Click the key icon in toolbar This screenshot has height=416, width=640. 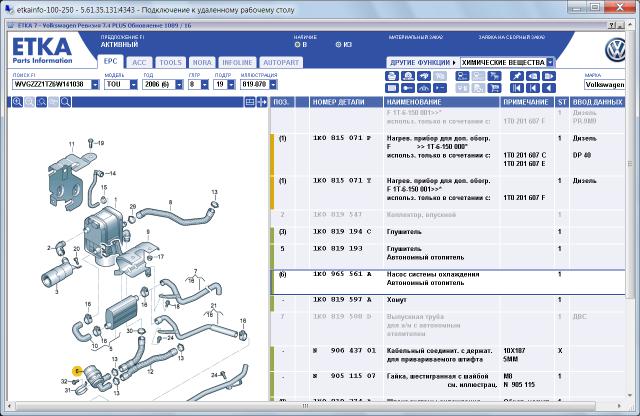tap(408, 88)
